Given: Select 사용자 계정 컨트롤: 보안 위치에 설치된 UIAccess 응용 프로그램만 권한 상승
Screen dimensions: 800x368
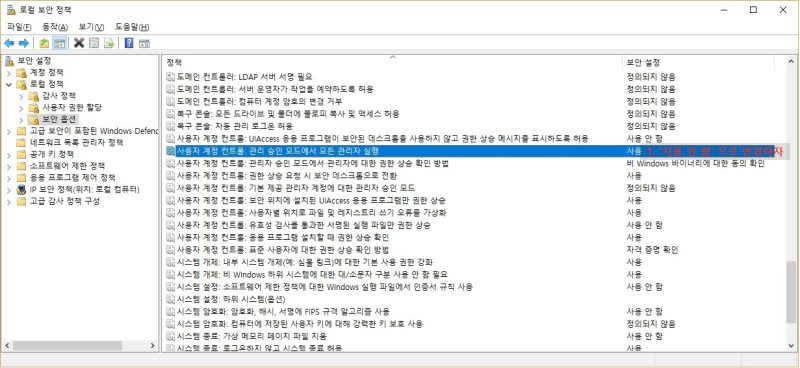Looking at the screenshot, I should [311, 200].
